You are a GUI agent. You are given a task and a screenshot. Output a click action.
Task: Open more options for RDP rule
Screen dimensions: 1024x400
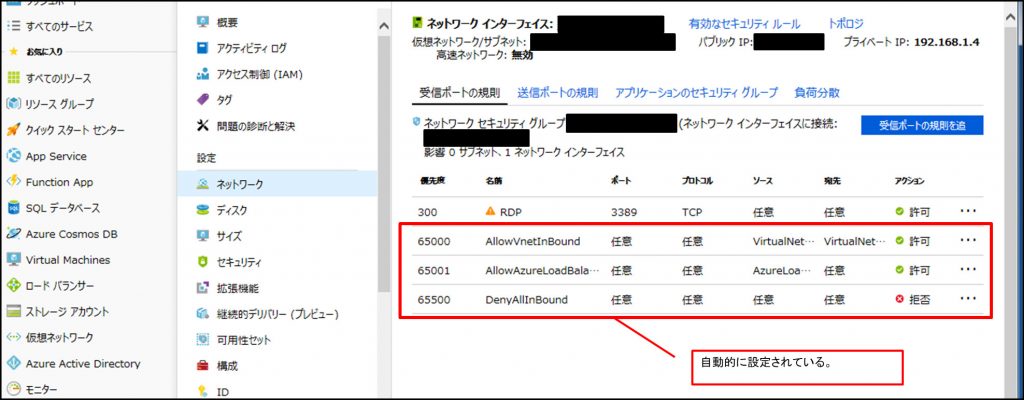click(968, 211)
